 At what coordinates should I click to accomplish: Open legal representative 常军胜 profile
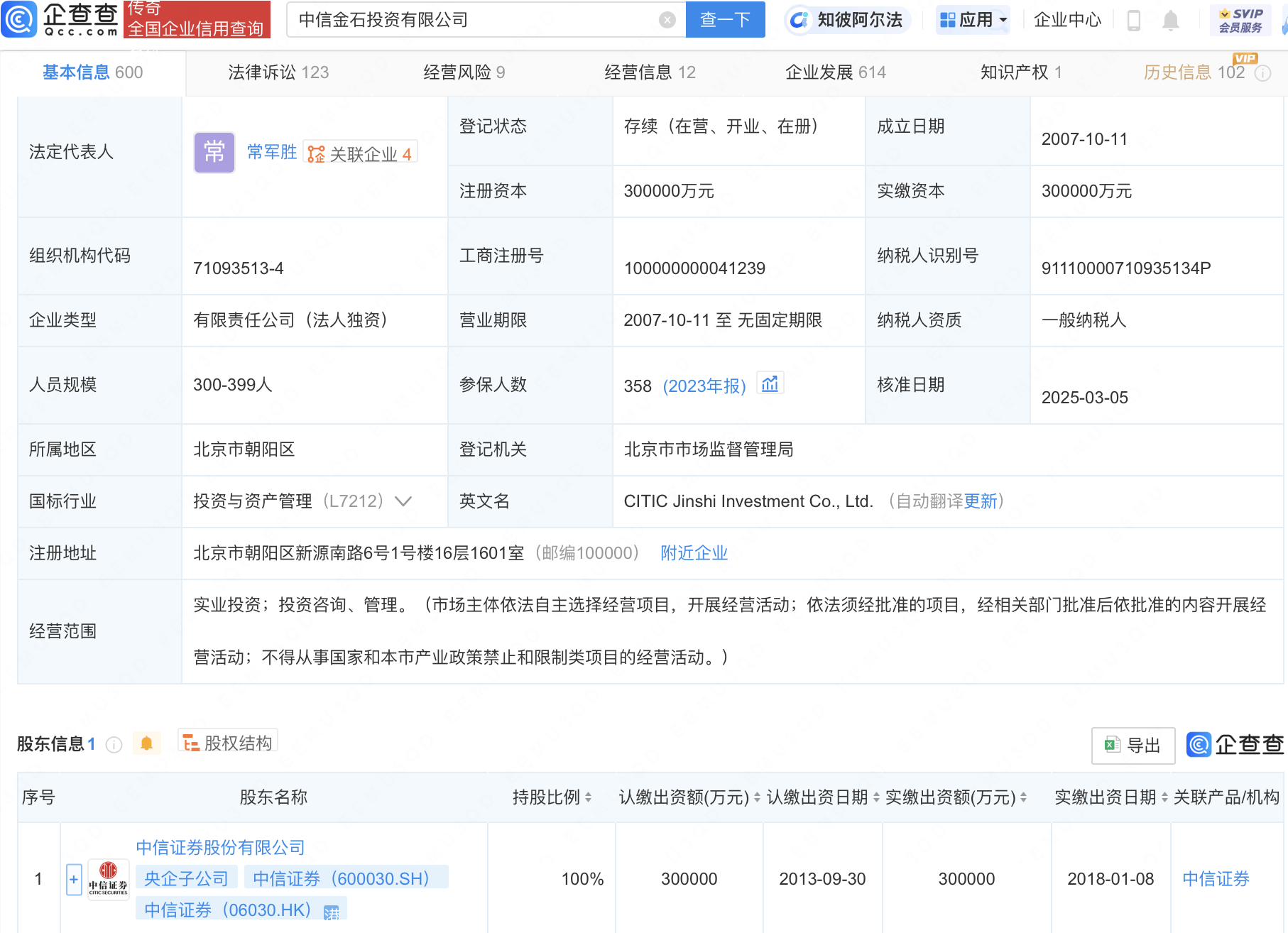tap(272, 152)
